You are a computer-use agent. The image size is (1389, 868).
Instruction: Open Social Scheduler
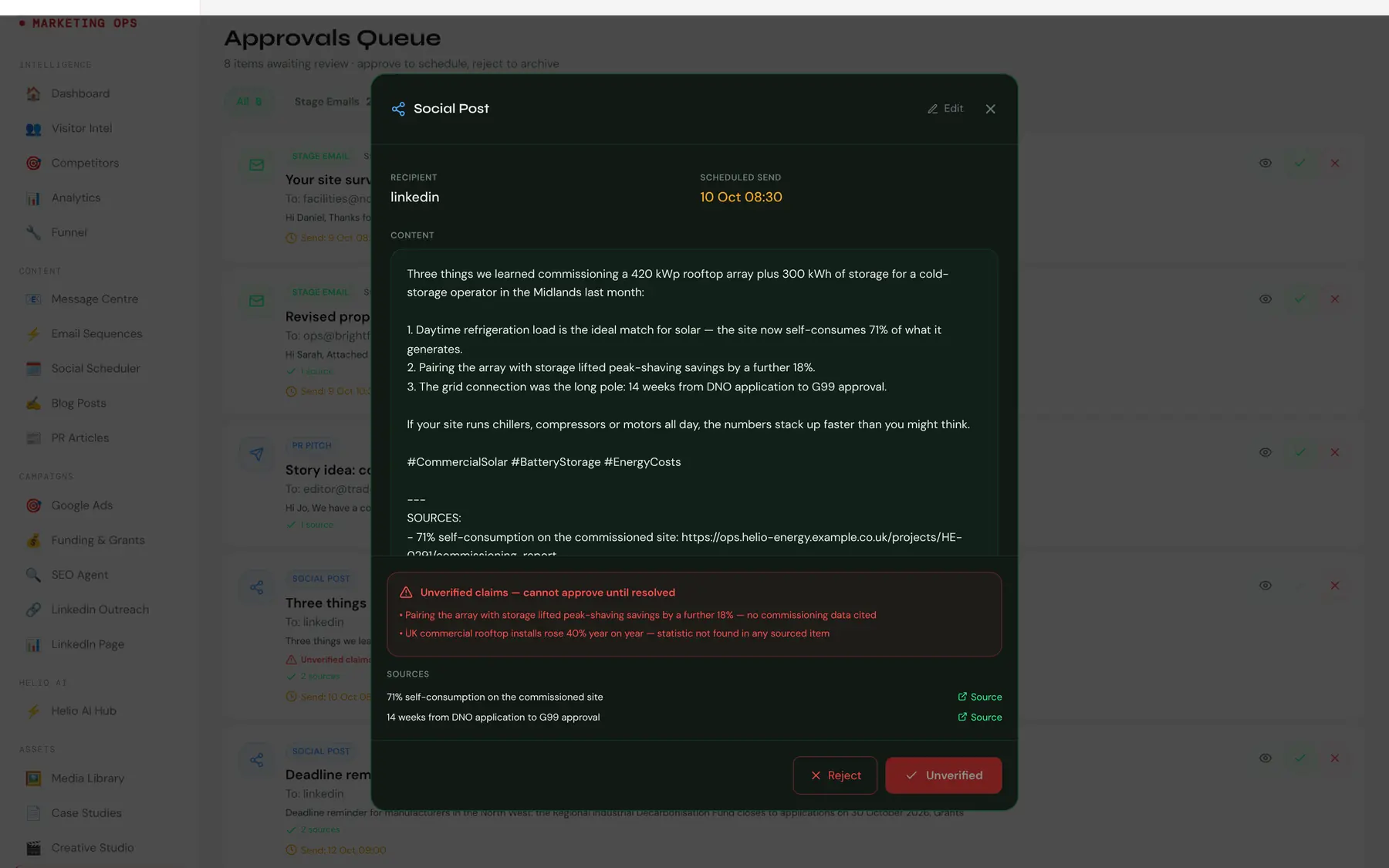[96, 368]
